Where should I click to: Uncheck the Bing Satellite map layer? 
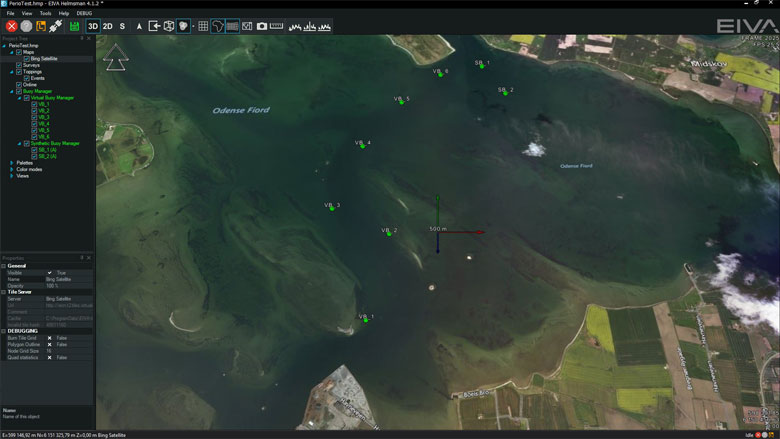26,59
